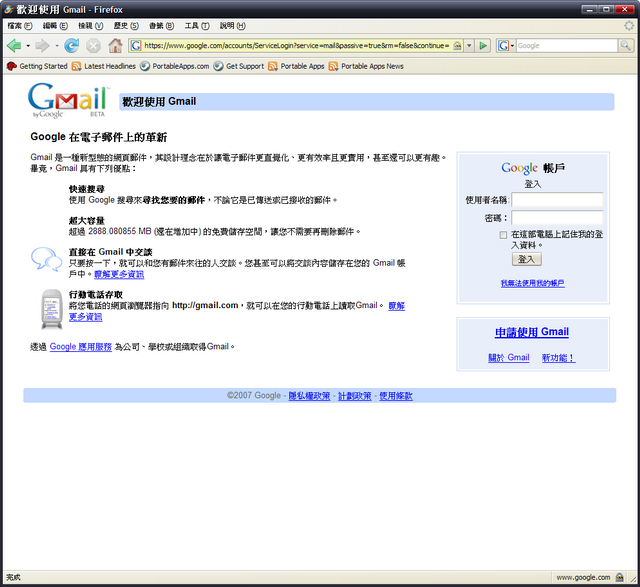640x587 pixels.
Task: Go to the Home page icon
Action: click(x=116, y=45)
